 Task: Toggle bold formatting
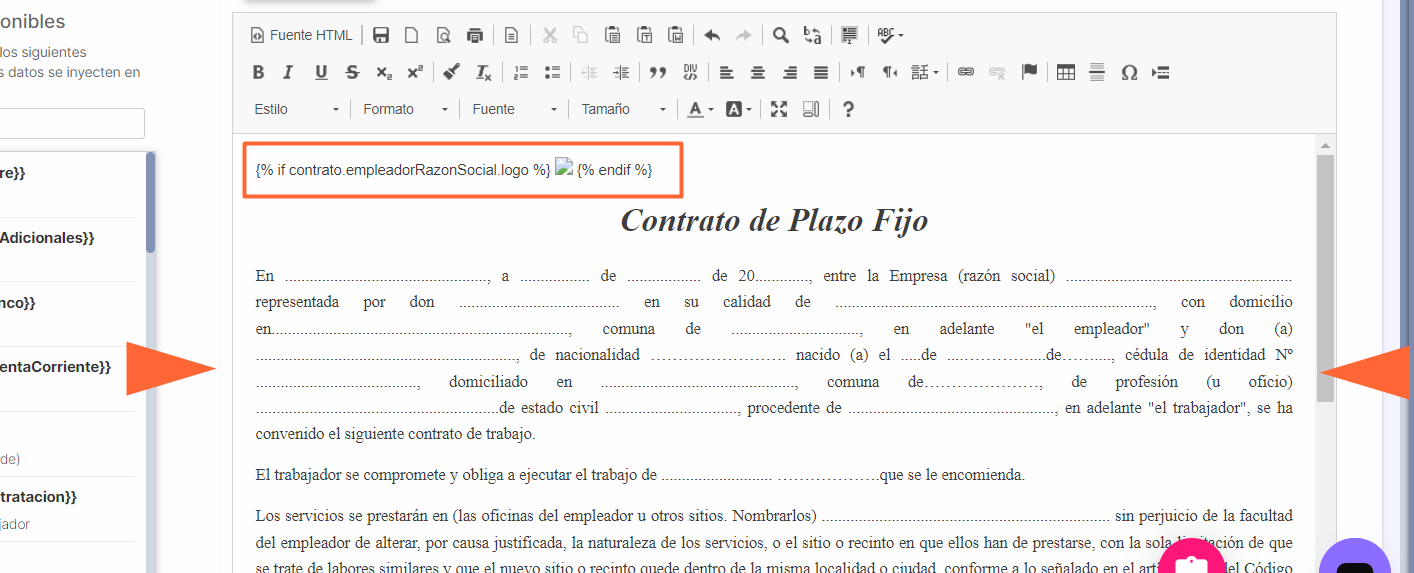coord(258,72)
